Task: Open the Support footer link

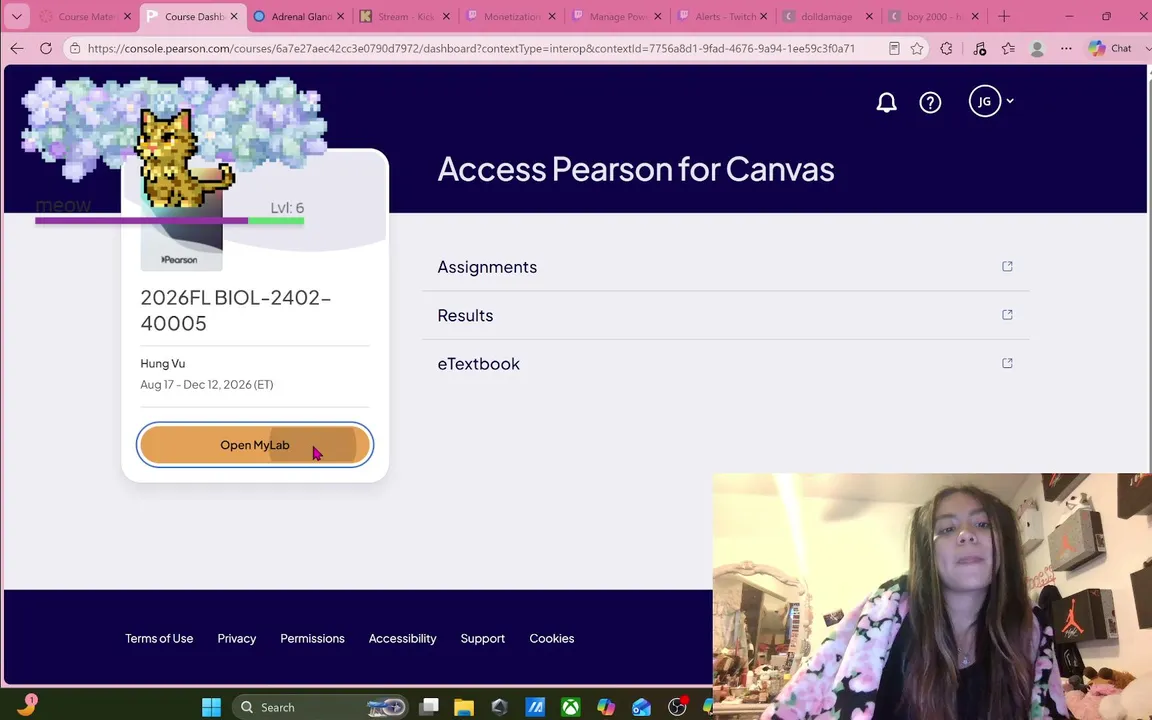Action: click(x=483, y=638)
